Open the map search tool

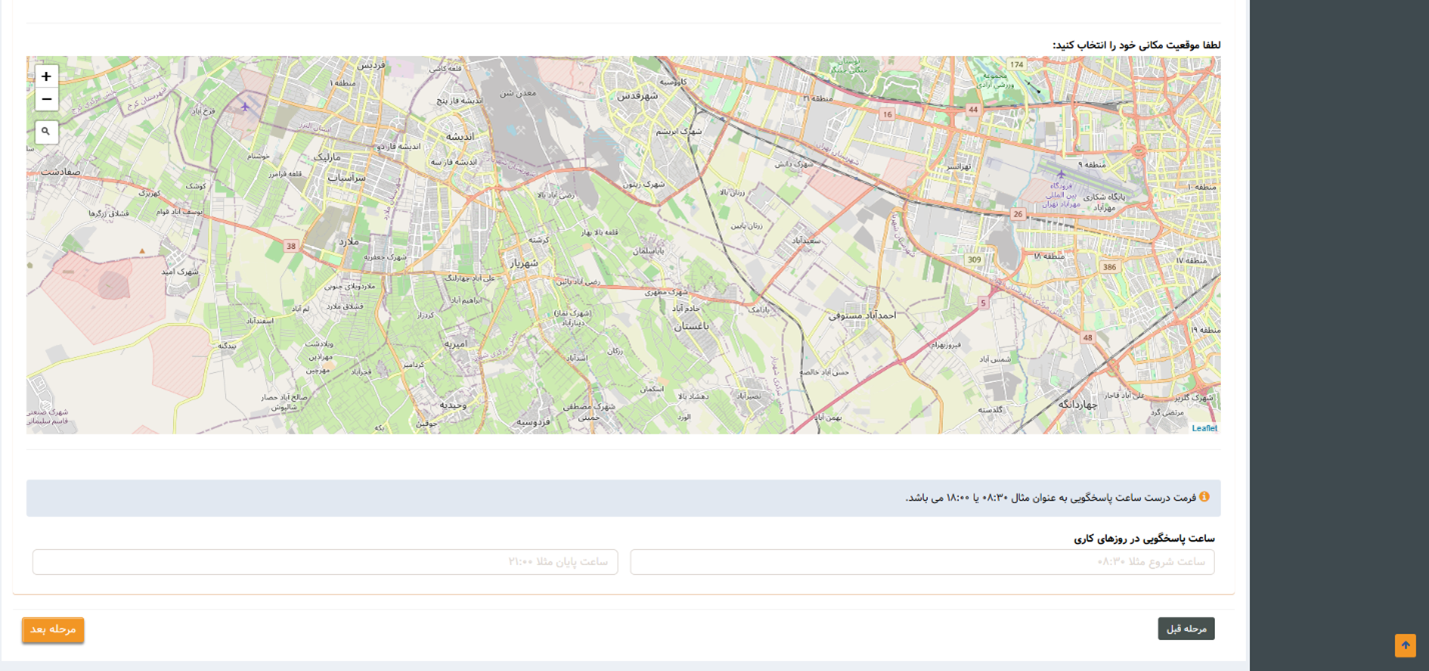click(46, 132)
